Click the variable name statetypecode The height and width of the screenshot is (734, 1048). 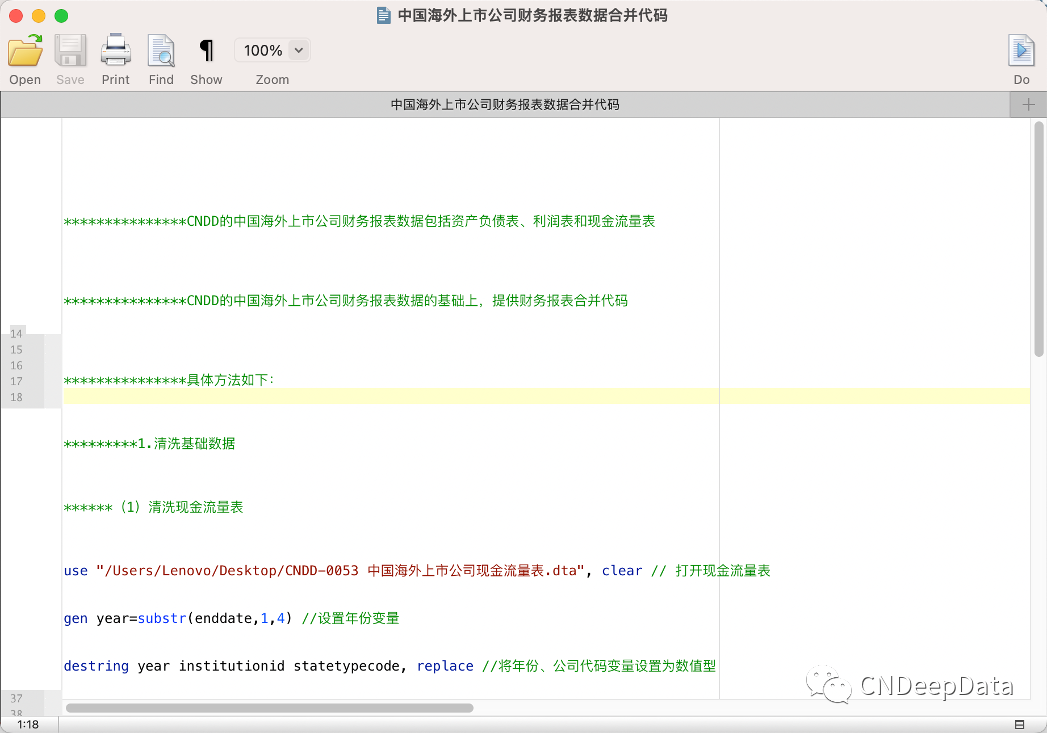346,666
